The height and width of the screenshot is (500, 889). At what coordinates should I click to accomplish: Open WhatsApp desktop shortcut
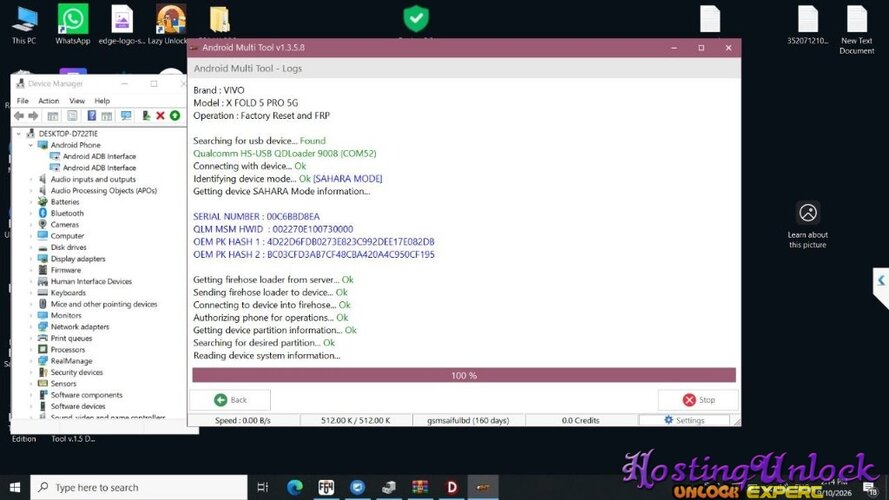tap(73, 26)
